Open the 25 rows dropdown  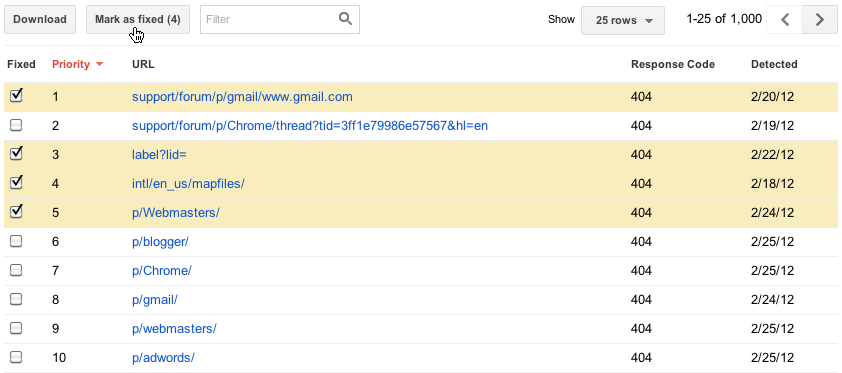pyautogui.click(x=623, y=20)
